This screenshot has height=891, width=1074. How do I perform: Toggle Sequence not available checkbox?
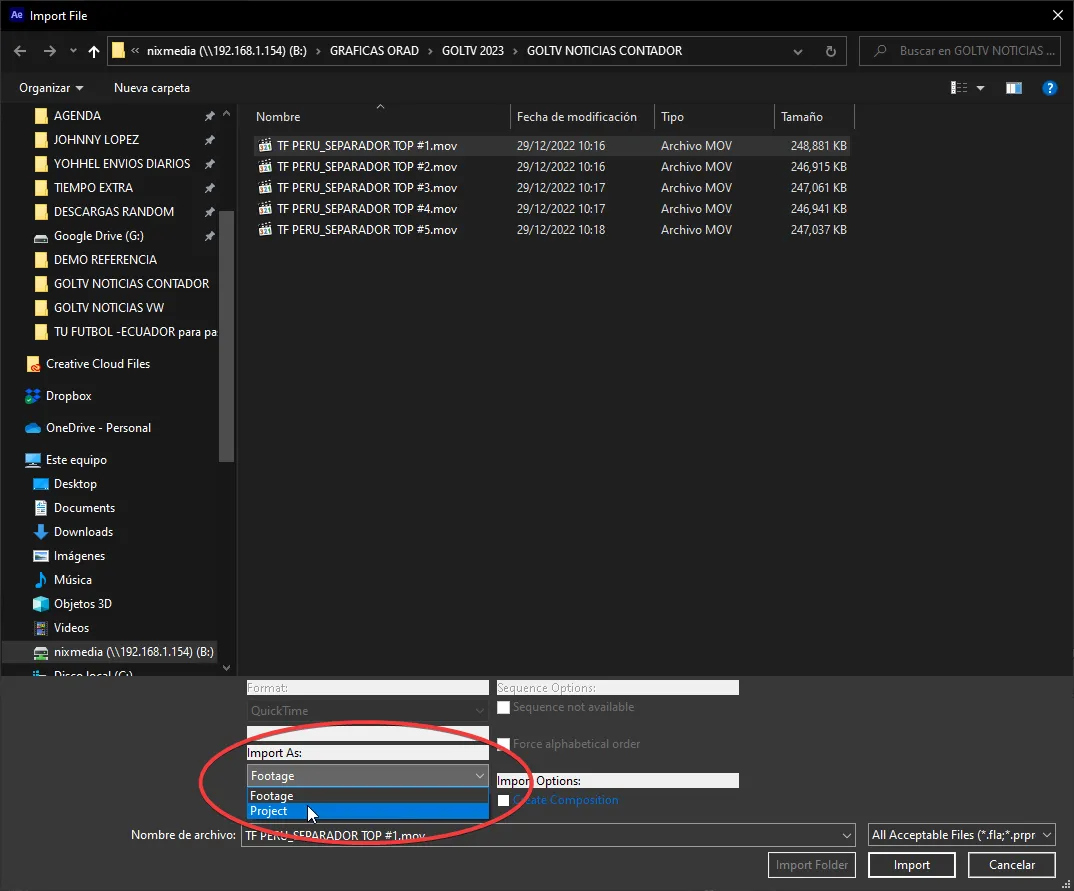click(503, 707)
